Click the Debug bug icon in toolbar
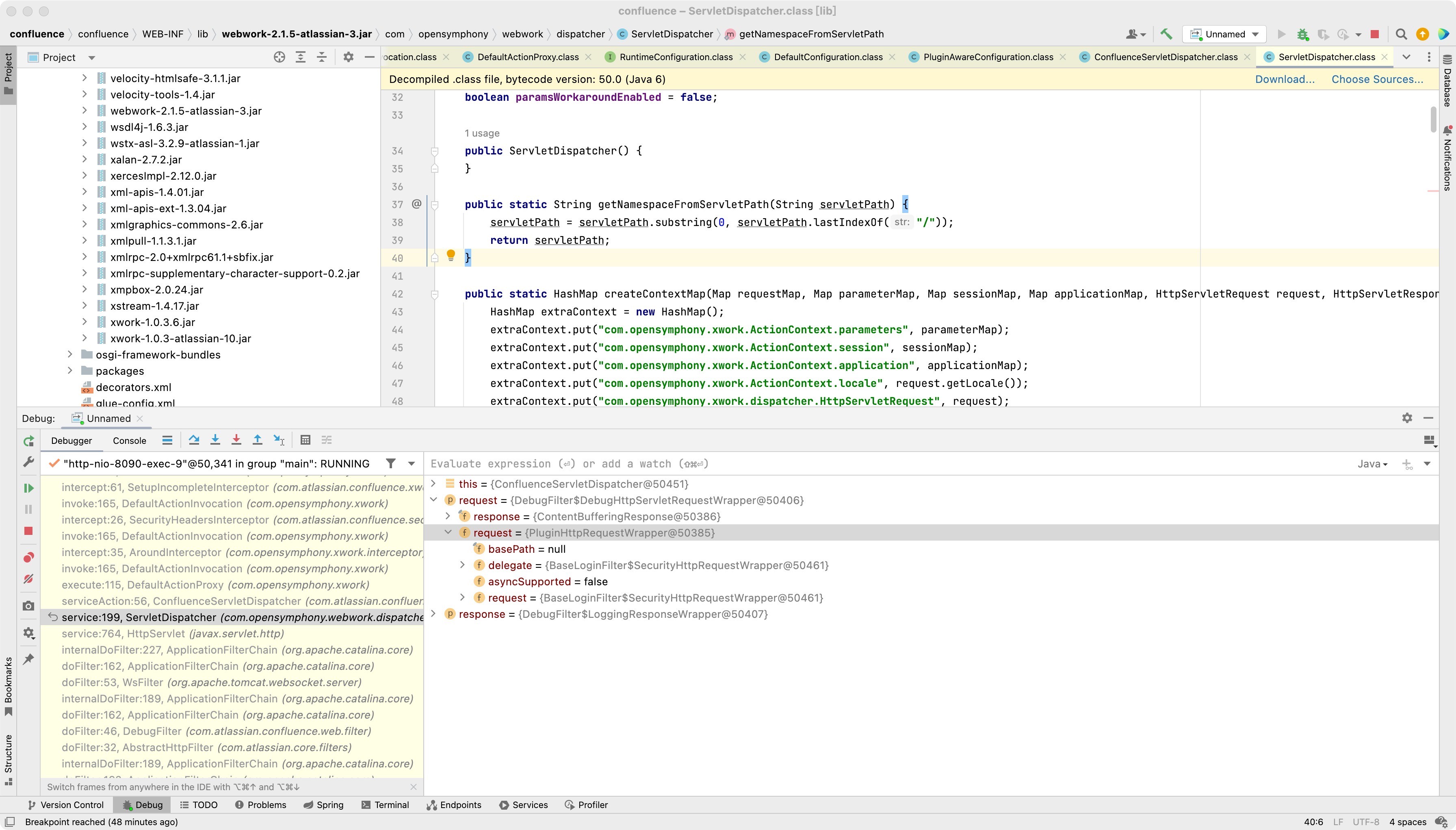 [x=1302, y=34]
